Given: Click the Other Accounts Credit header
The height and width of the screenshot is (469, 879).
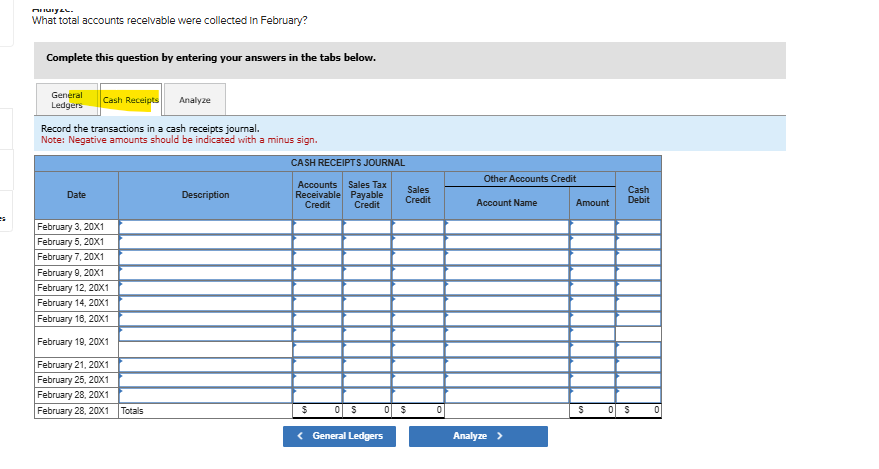Looking at the screenshot, I should [530, 179].
